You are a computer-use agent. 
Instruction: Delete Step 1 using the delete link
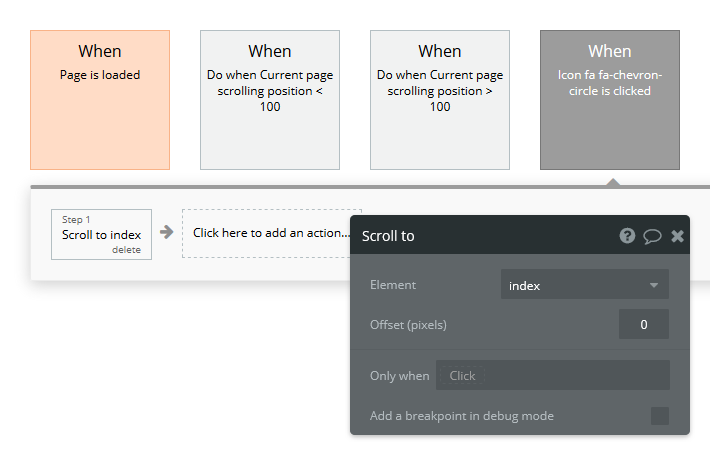coord(126,250)
